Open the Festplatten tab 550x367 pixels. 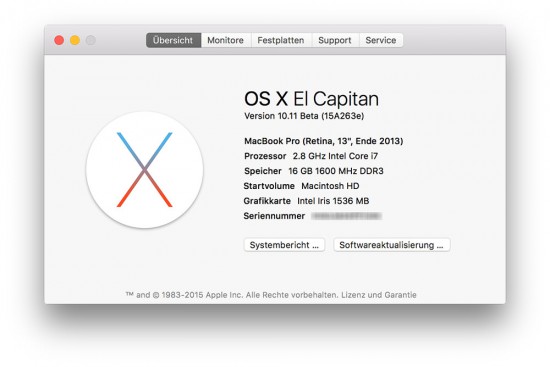point(281,40)
